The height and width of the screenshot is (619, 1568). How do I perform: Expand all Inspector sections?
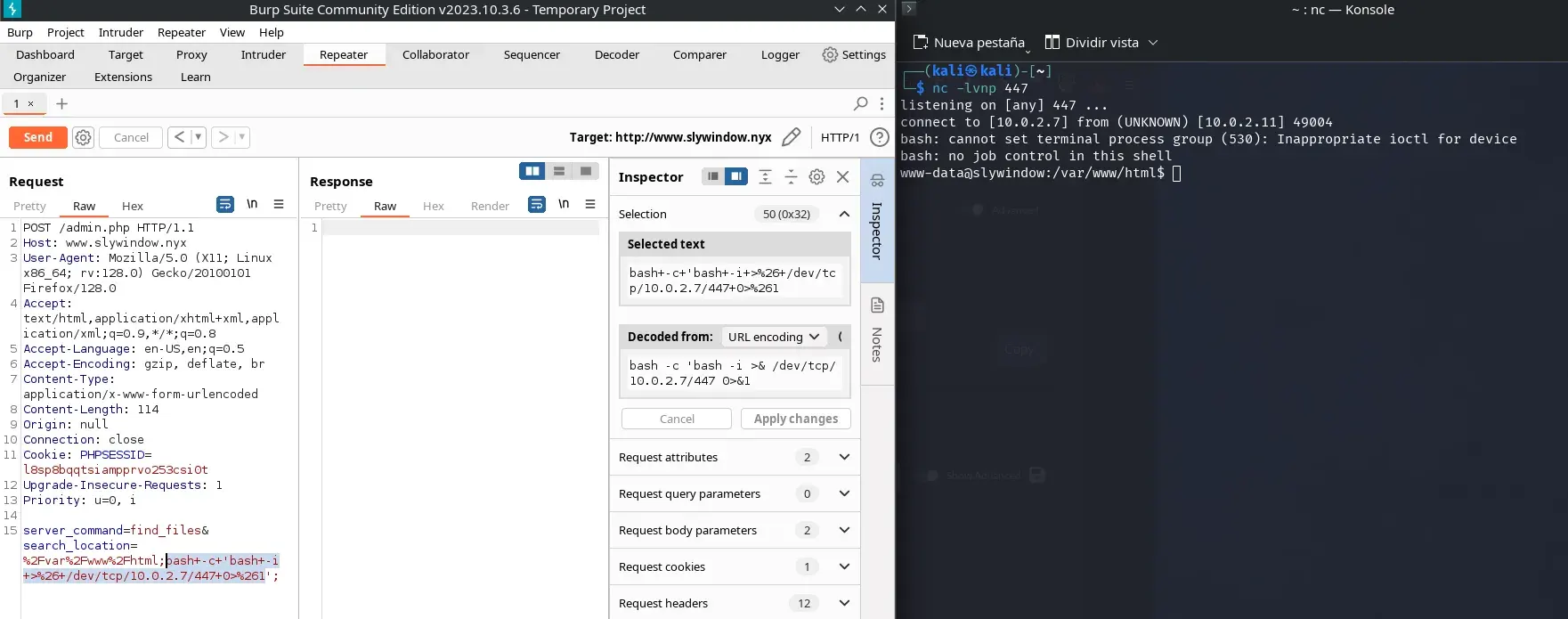[765, 177]
